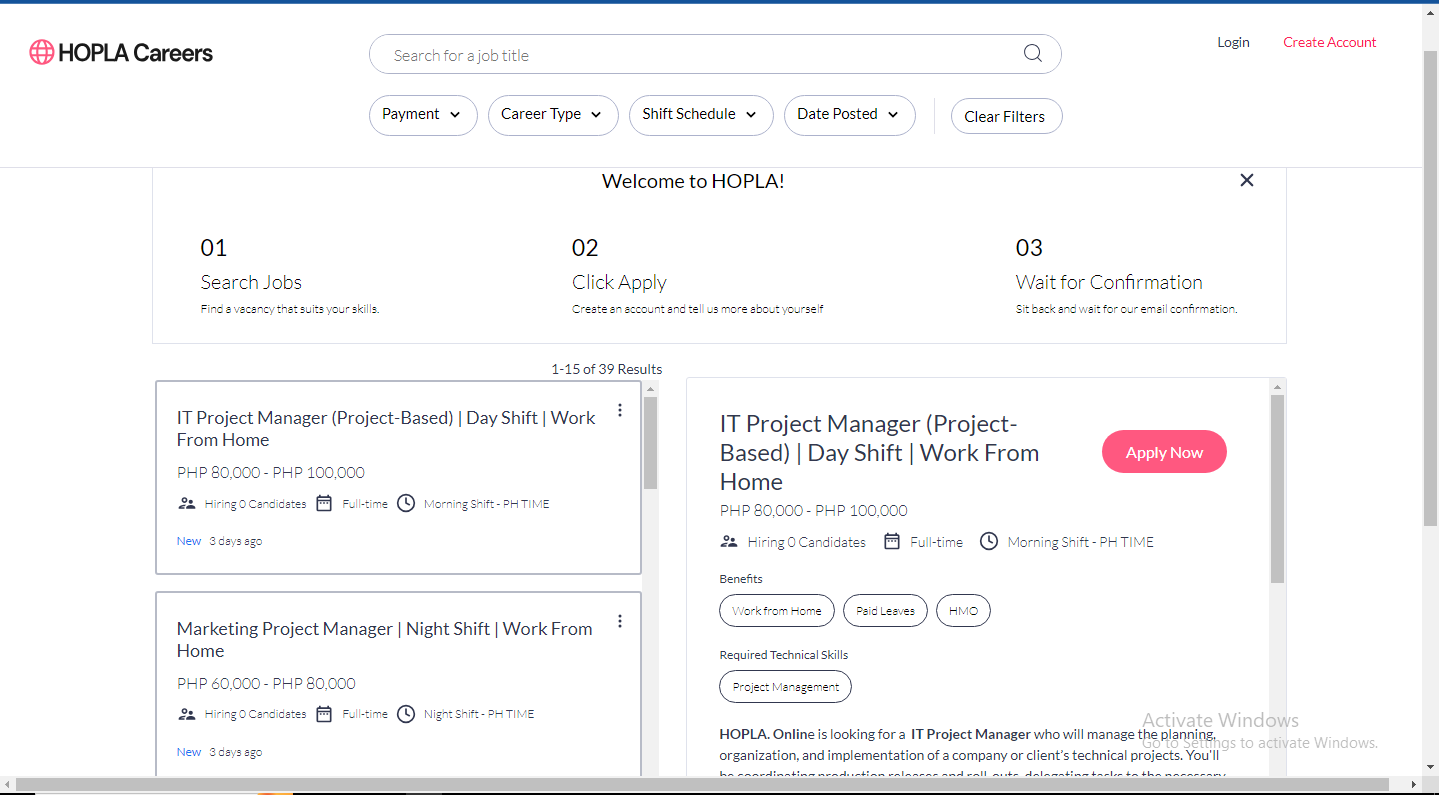Click HOPLA Careers brand text

tap(135, 53)
